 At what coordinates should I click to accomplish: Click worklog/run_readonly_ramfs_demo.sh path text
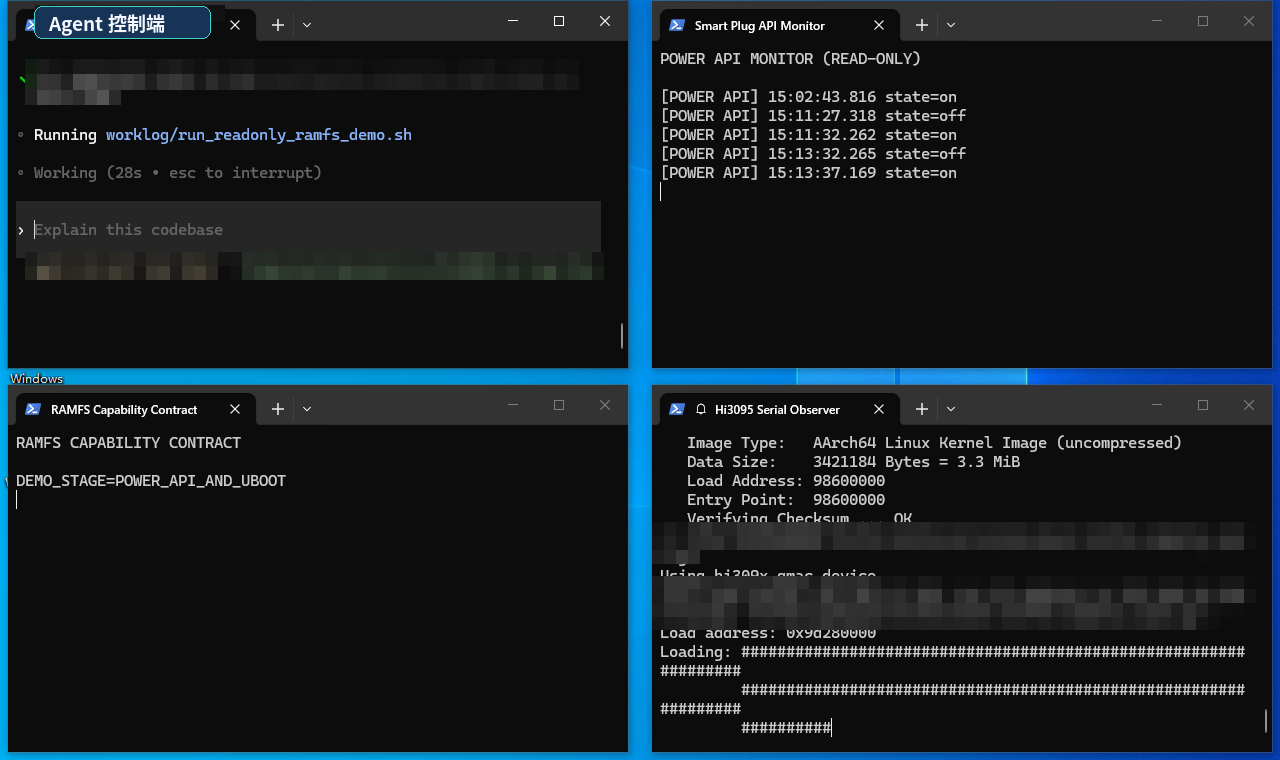coord(259,135)
